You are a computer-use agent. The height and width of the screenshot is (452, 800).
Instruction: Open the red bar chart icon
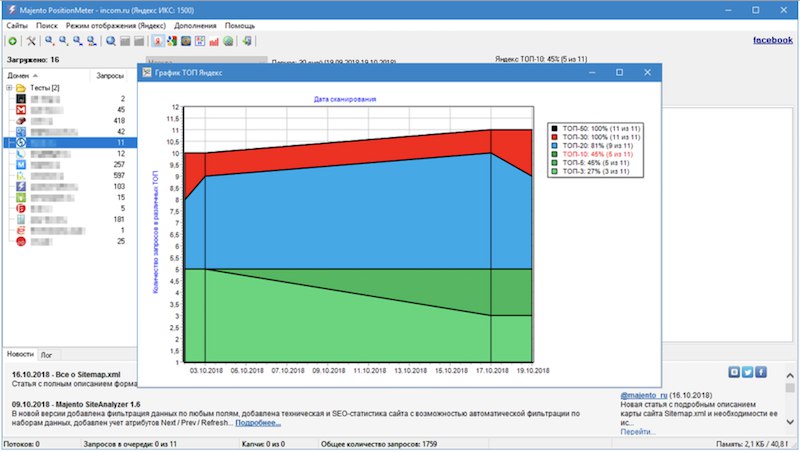pyautogui.click(x=214, y=41)
